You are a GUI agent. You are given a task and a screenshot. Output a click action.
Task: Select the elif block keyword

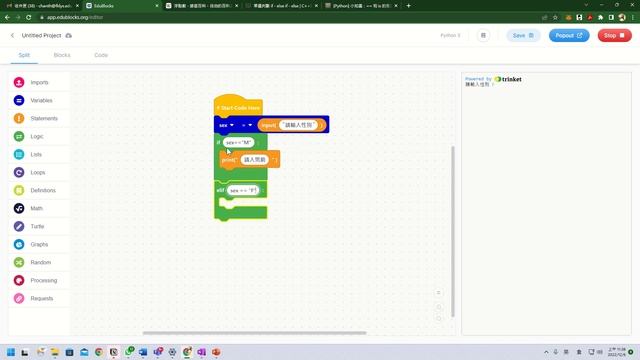click(220, 190)
